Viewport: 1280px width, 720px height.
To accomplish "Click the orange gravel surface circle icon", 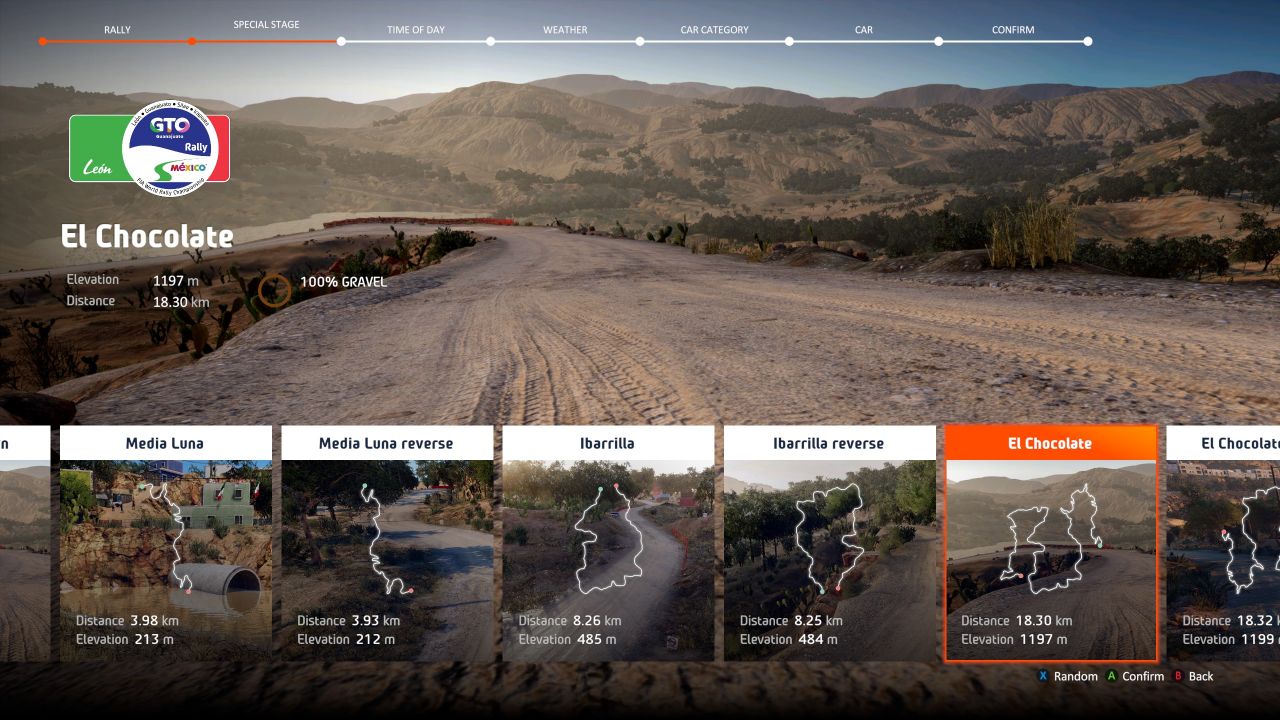I will [274, 290].
